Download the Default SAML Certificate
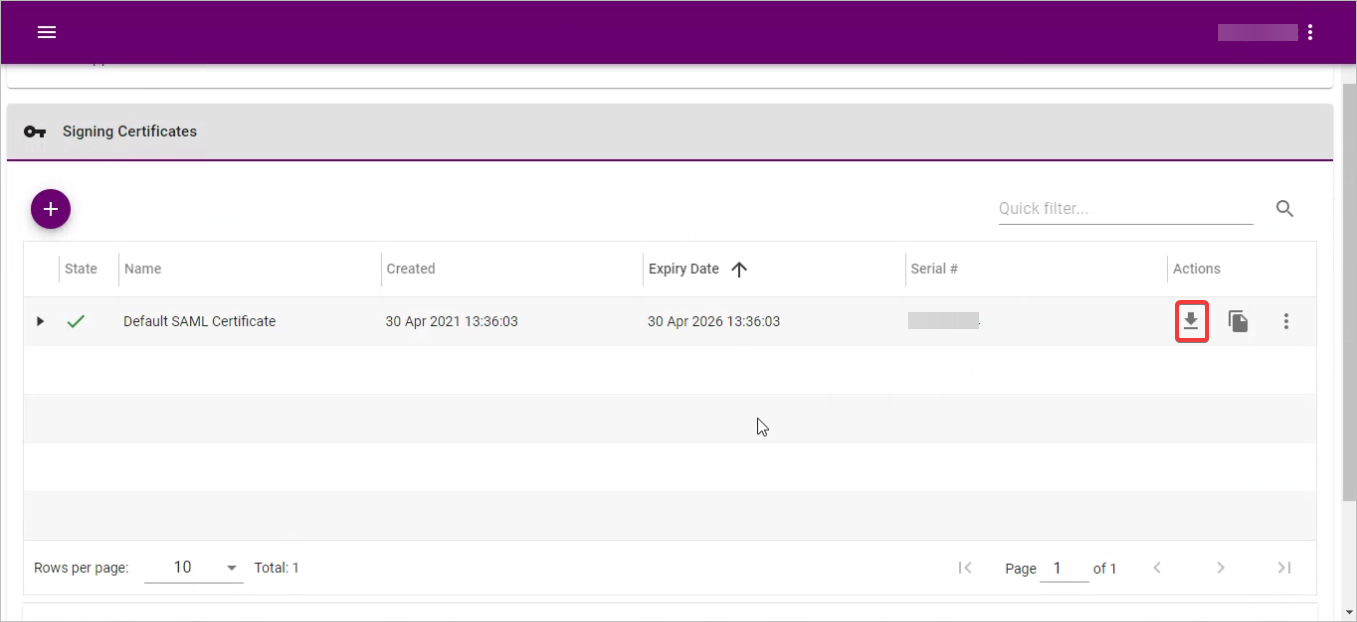 pyautogui.click(x=1191, y=322)
